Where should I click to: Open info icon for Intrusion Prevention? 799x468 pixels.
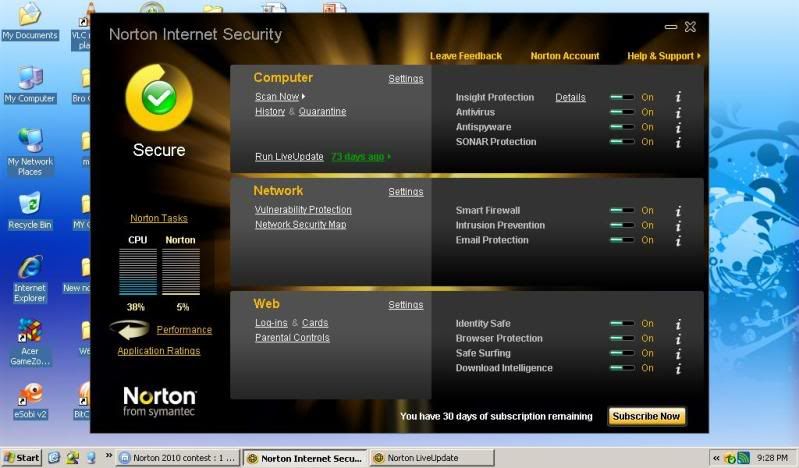678,225
